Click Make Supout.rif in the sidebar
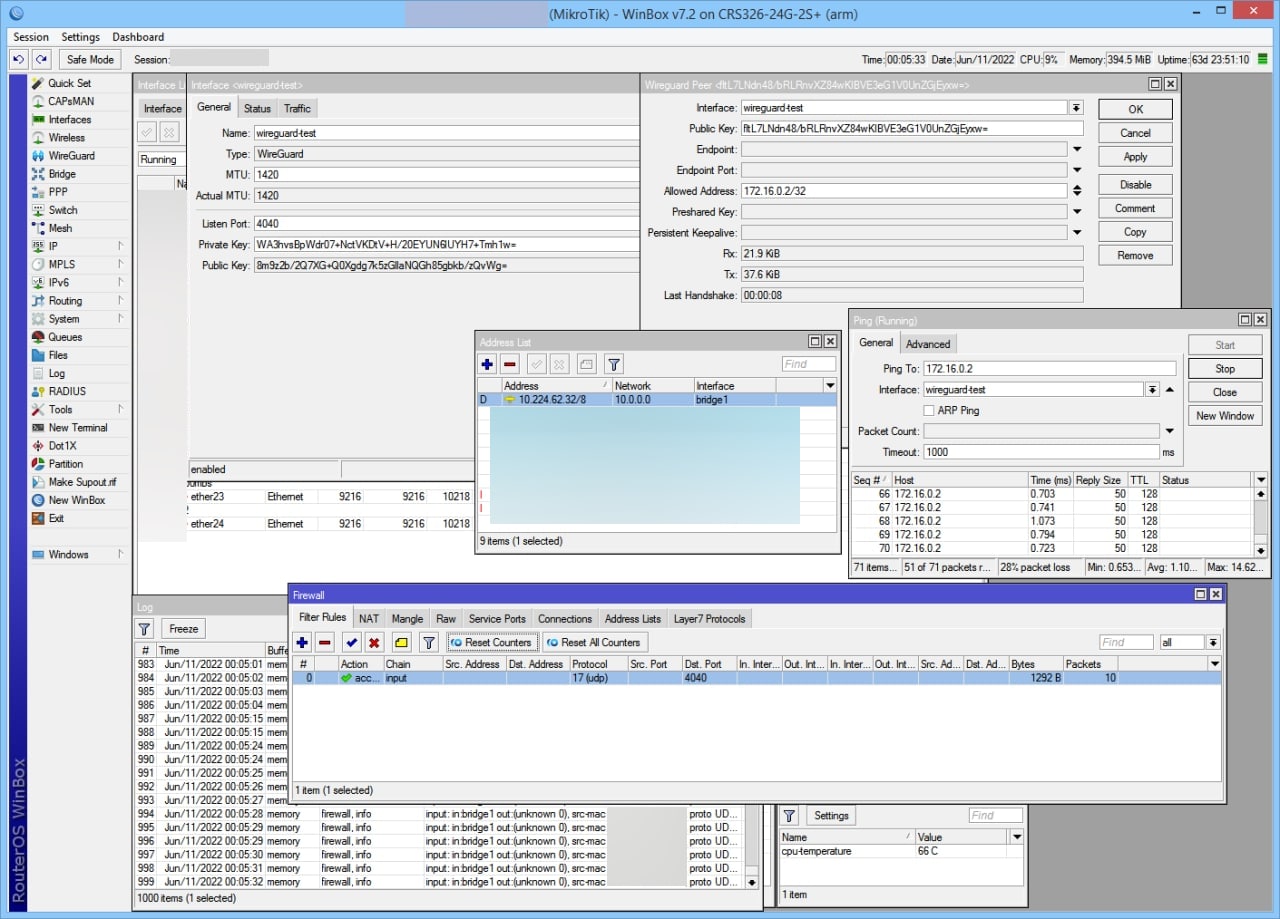This screenshot has width=1280, height=919. pyautogui.click(x=82, y=482)
